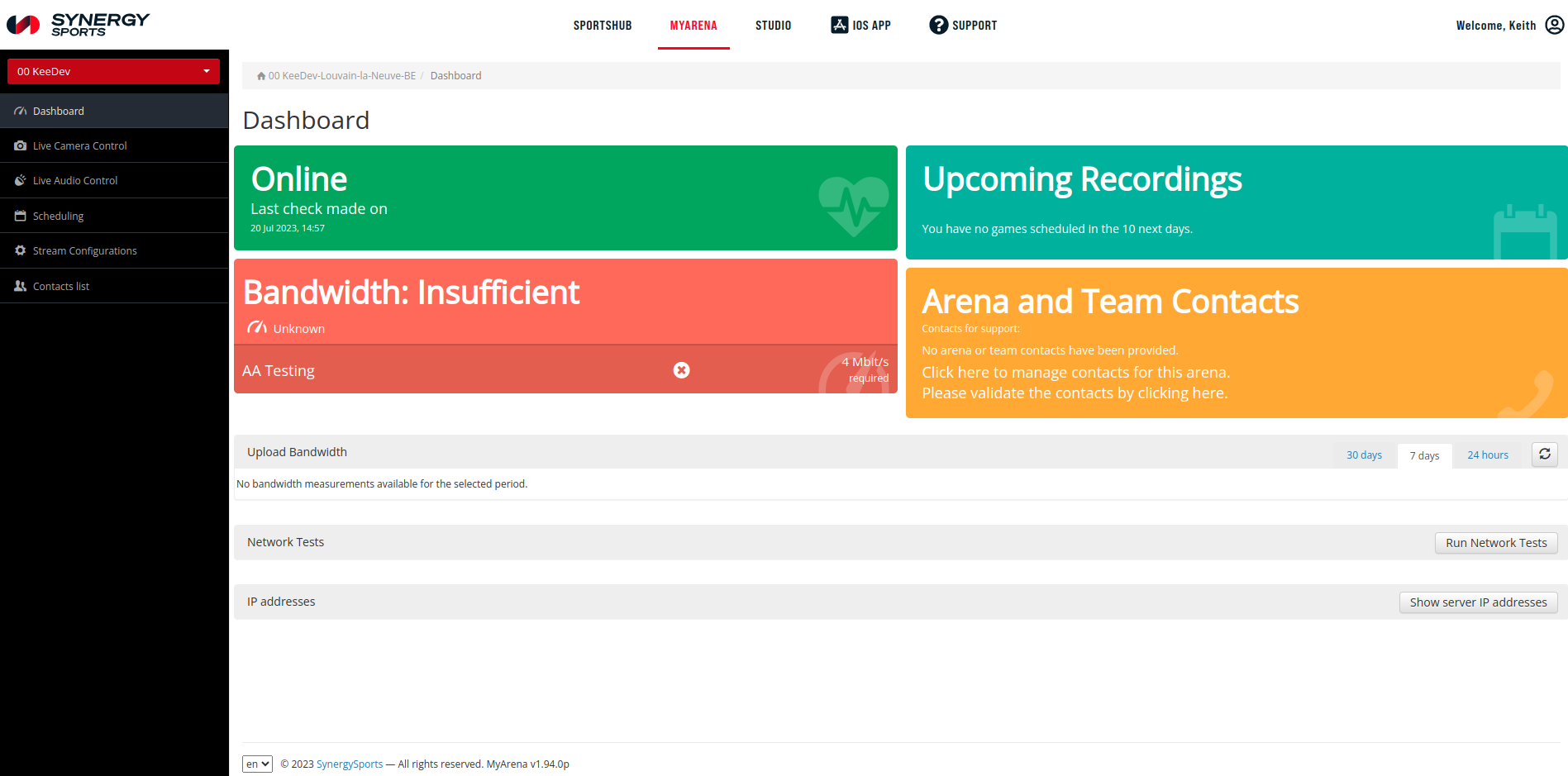Click the home icon in breadcrumb
Screen dimensions: 1568x776
point(261,76)
